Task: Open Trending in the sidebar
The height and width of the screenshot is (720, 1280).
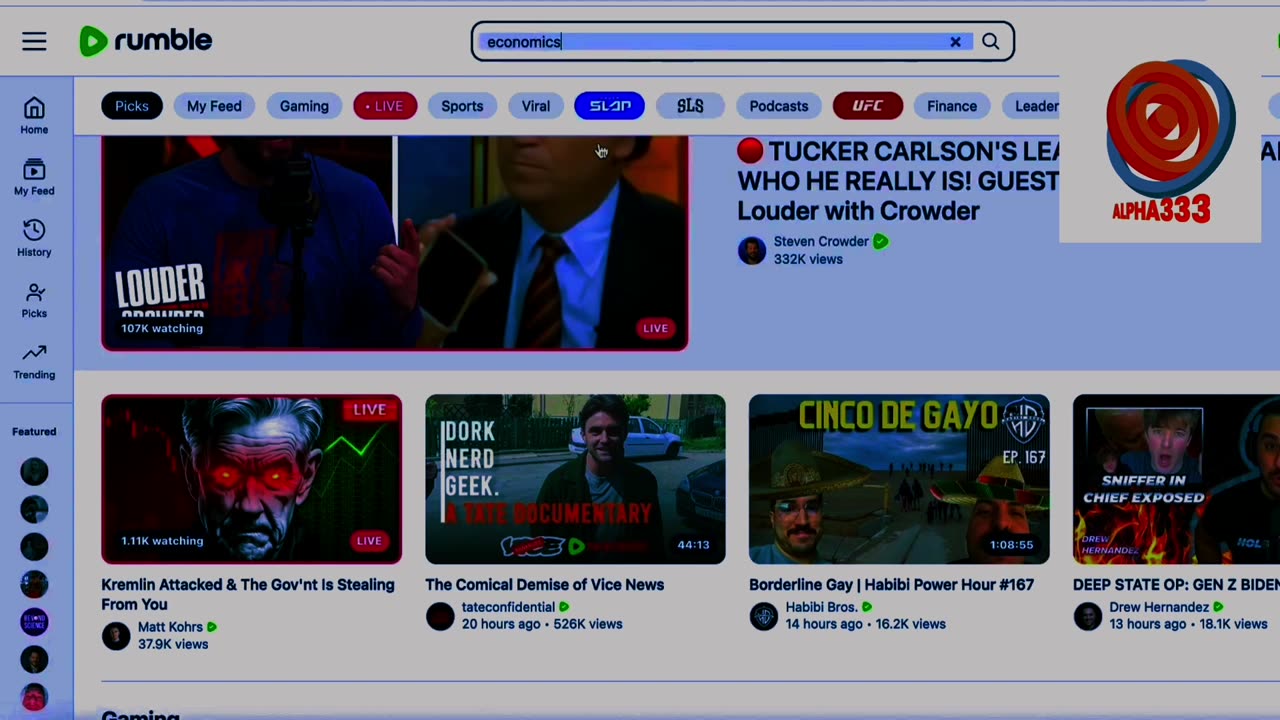Action: point(34,361)
